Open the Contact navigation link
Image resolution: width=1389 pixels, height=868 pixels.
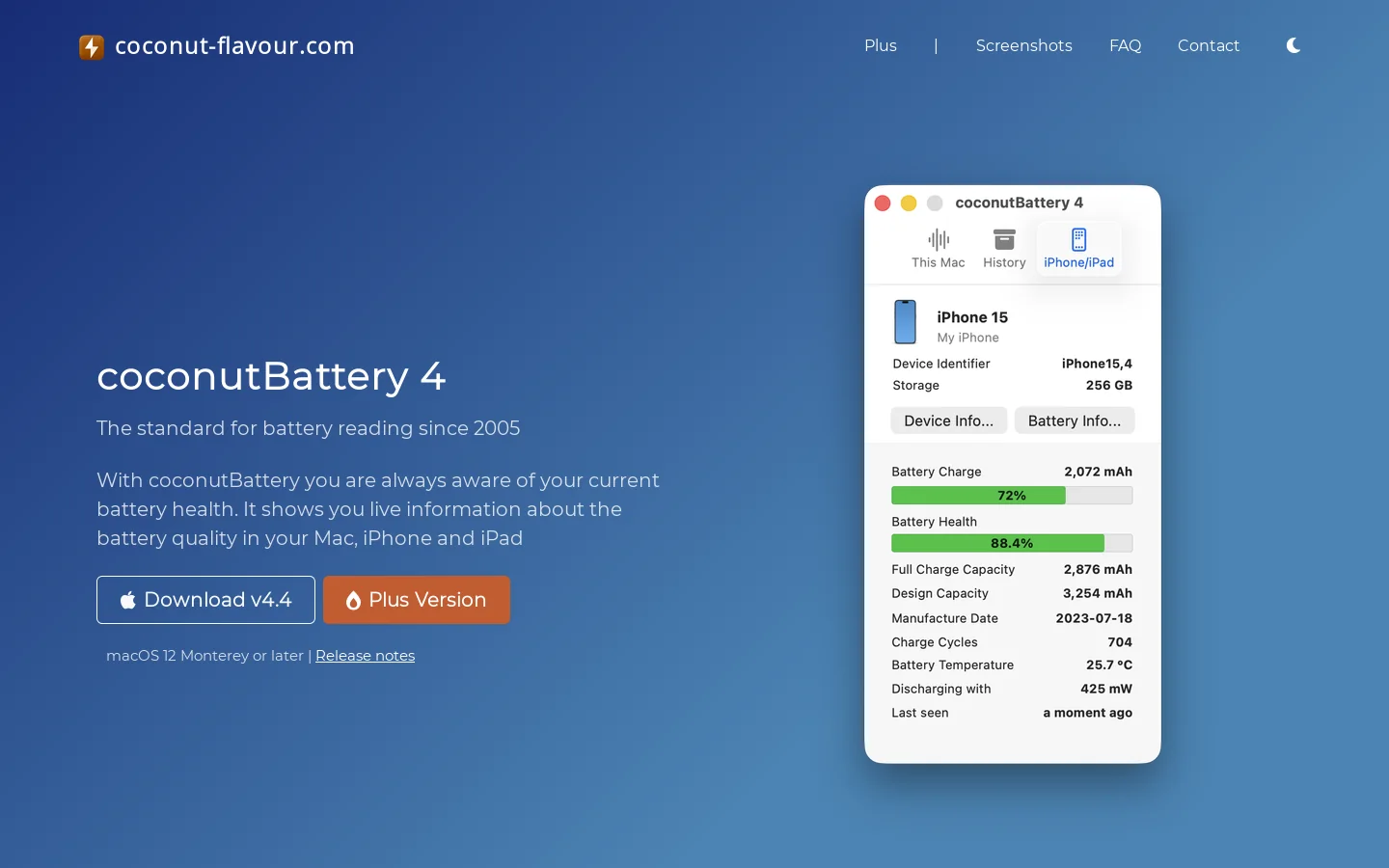1208,45
